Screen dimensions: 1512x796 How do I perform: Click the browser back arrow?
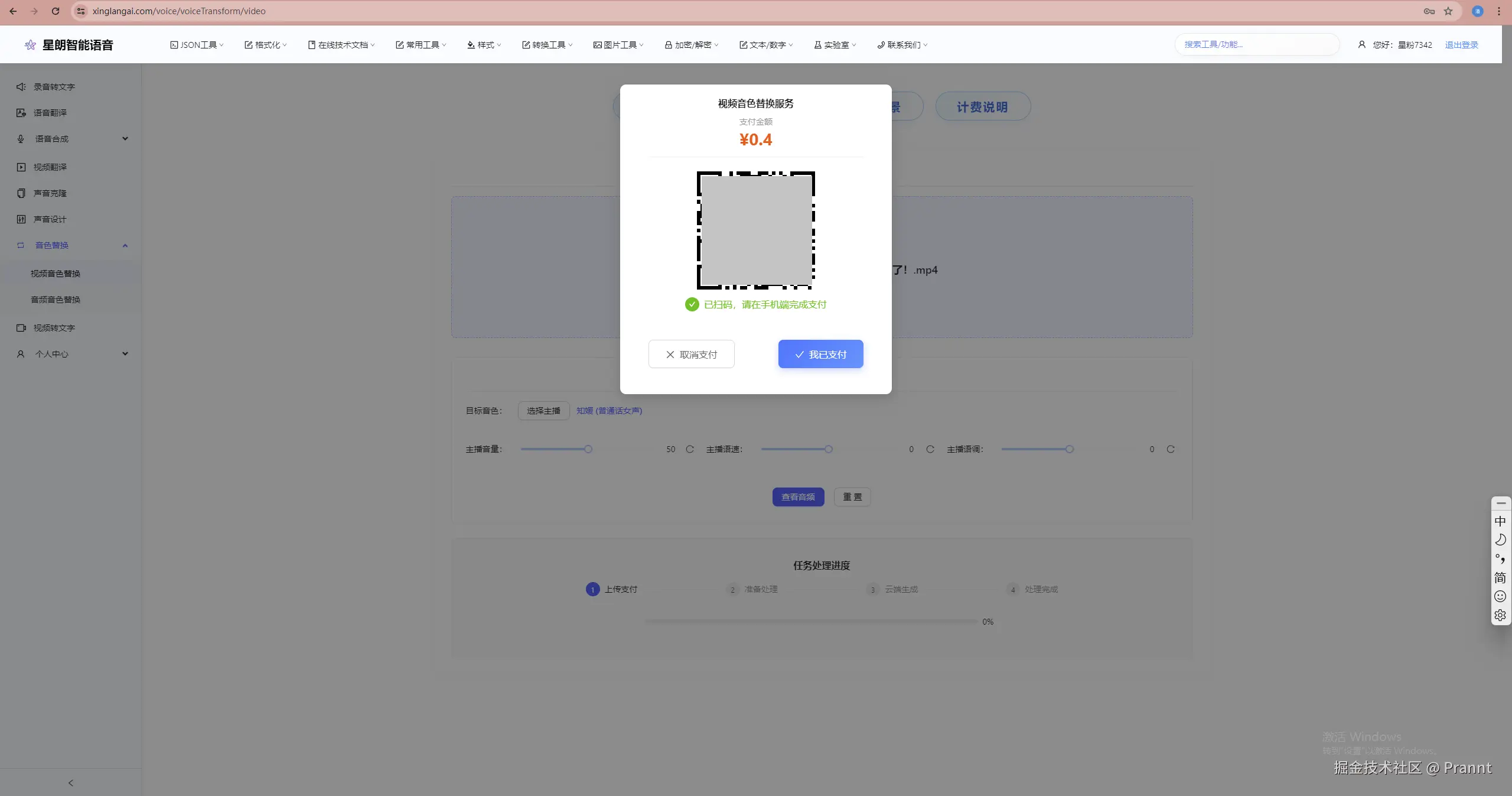13,11
